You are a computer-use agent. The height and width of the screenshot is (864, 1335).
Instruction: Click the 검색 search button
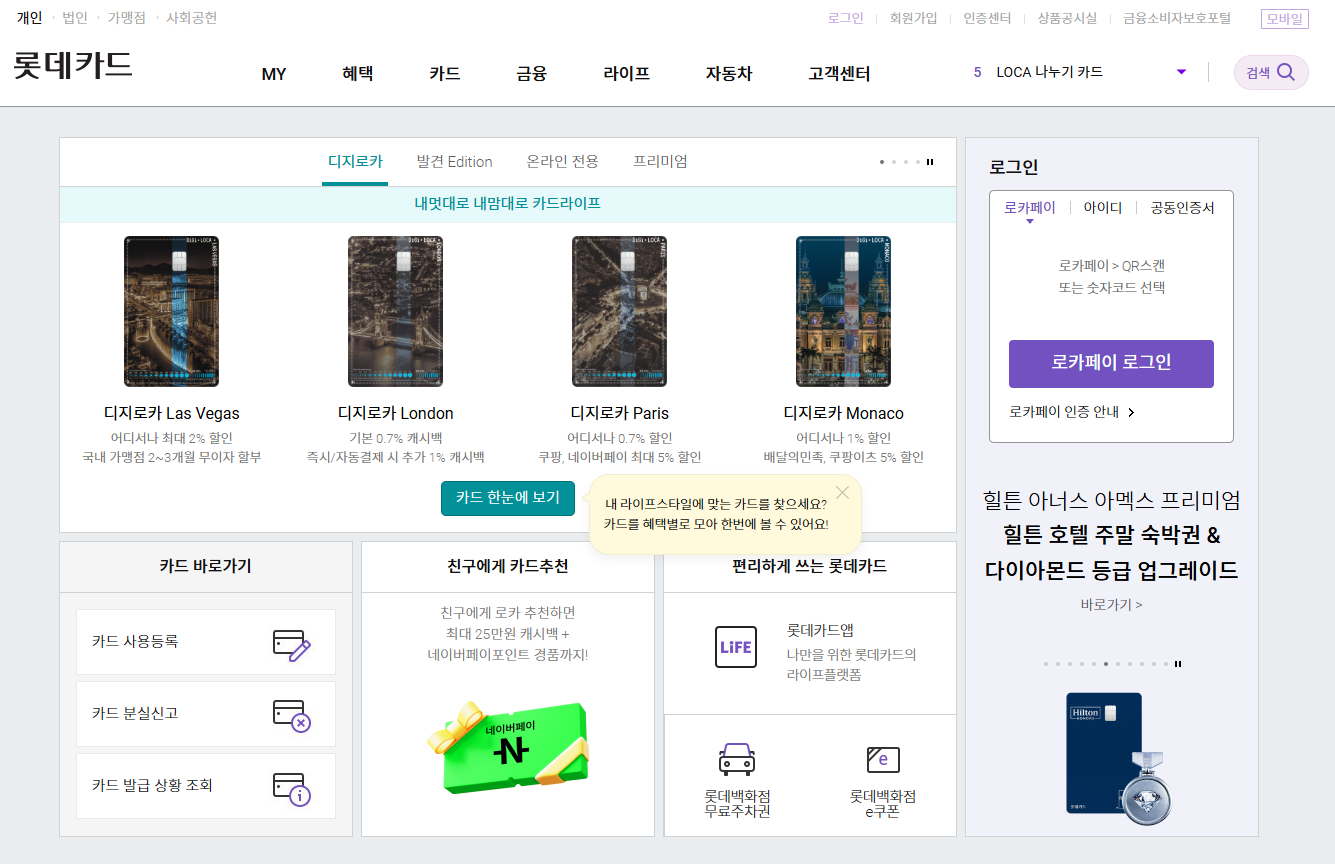[1271, 72]
